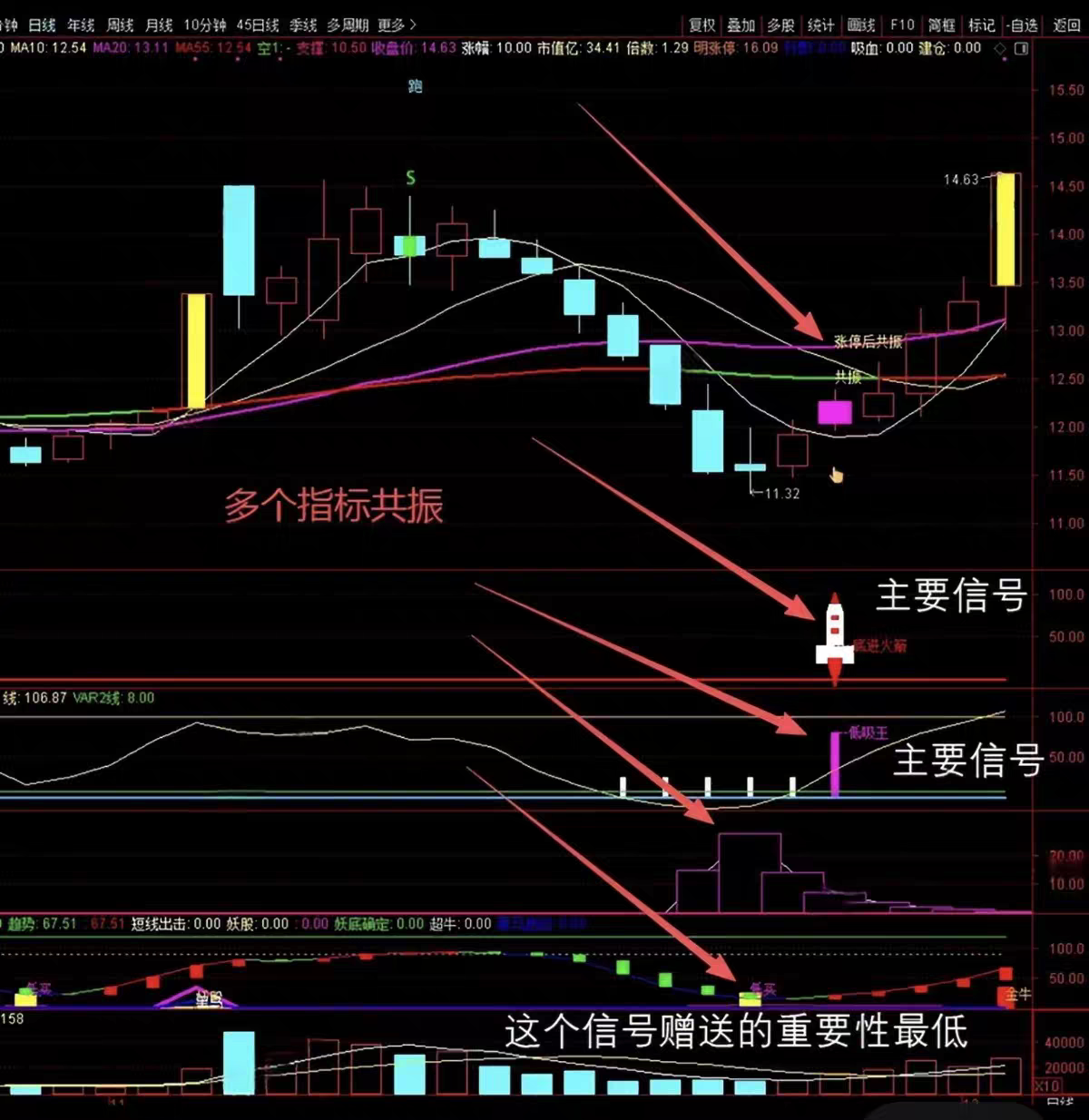The image size is (1089, 1120).
Task: Select the 月线 monthly period tab
Action: pyautogui.click(x=159, y=25)
